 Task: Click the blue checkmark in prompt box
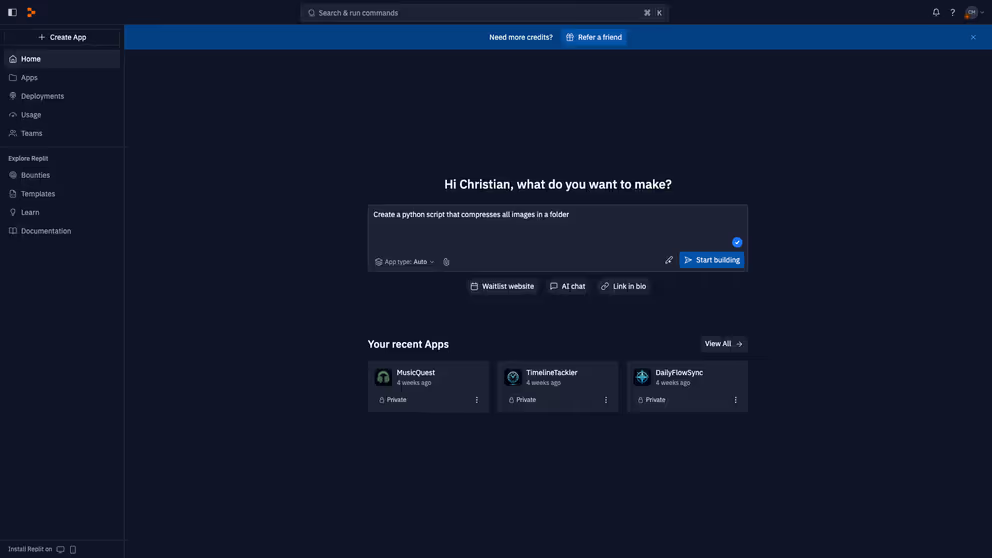pos(737,242)
